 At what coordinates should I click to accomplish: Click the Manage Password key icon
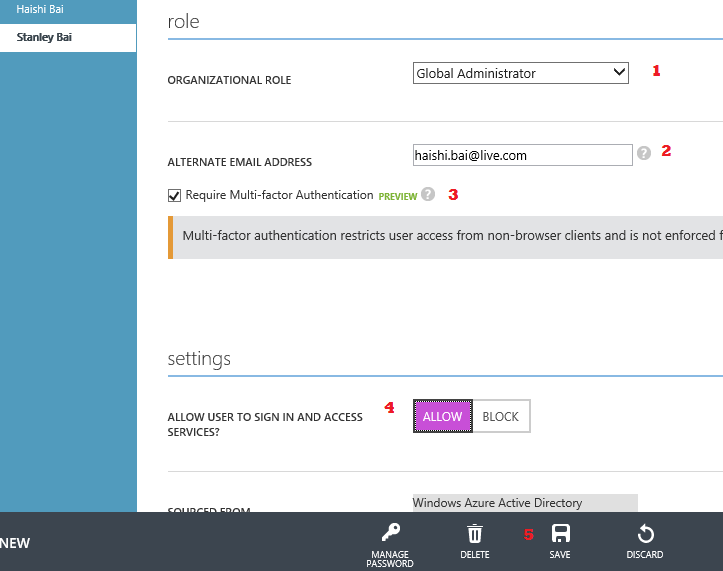click(x=391, y=533)
